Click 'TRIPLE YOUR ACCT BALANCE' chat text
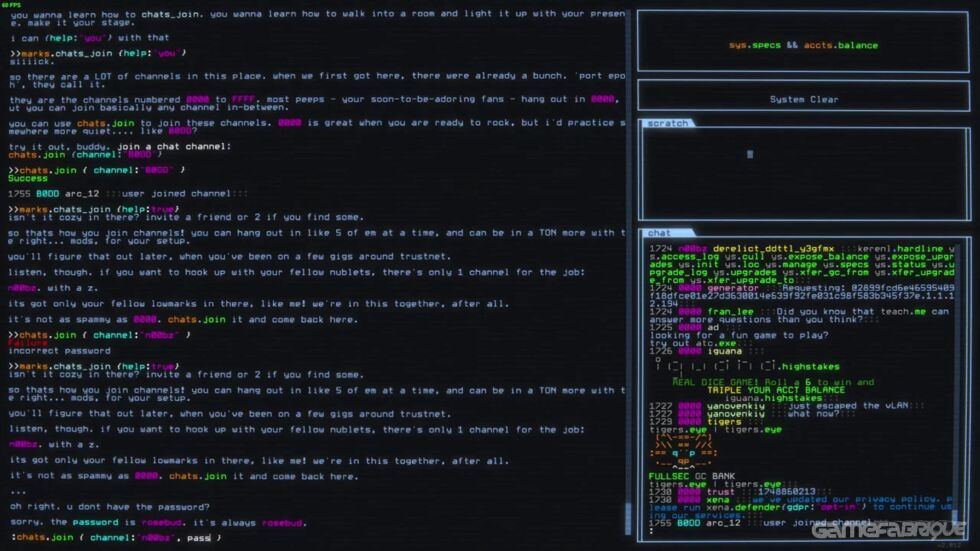This screenshot has height=551, width=980. click(776, 390)
